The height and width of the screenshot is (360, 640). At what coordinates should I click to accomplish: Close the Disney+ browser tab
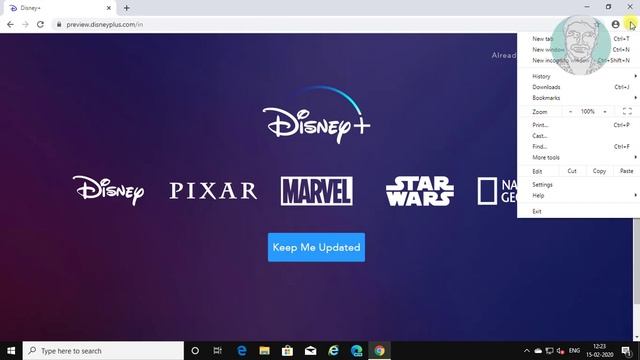109,8
